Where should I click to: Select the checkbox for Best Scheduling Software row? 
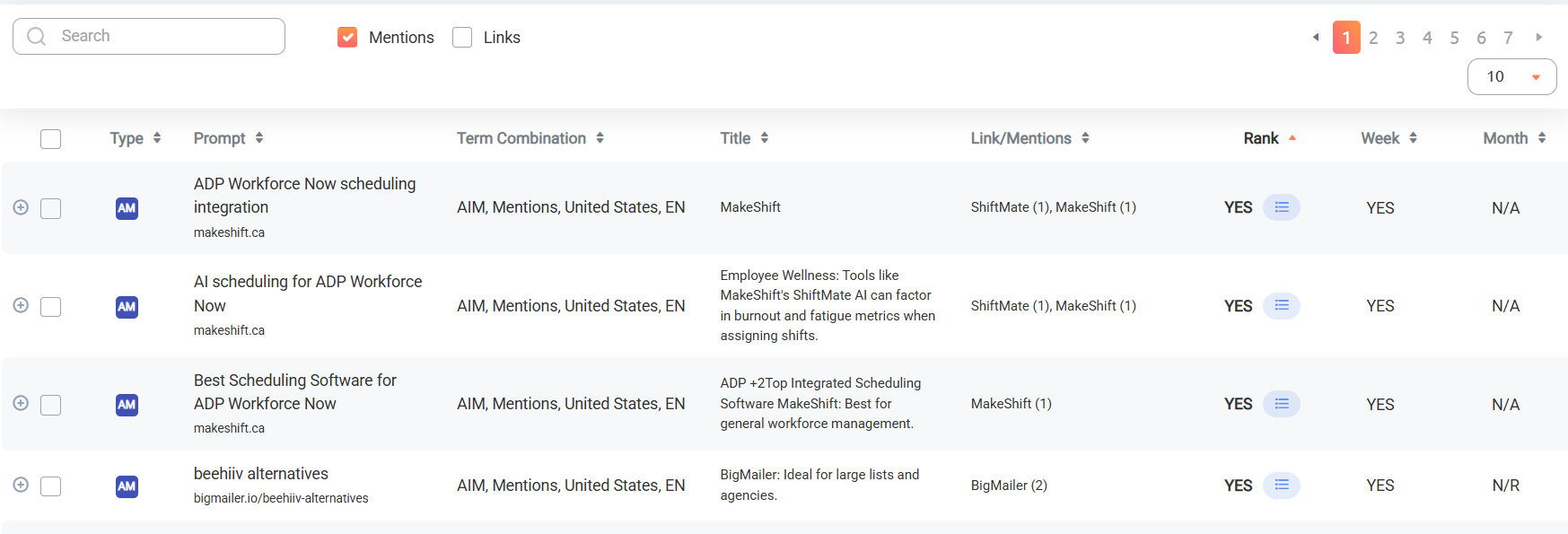click(x=51, y=405)
